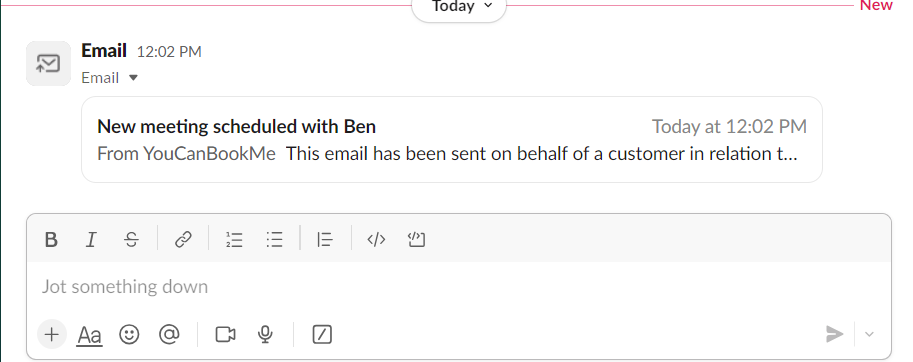Open slash shortcuts menu
The image size is (913, 362).
(322, 334)
